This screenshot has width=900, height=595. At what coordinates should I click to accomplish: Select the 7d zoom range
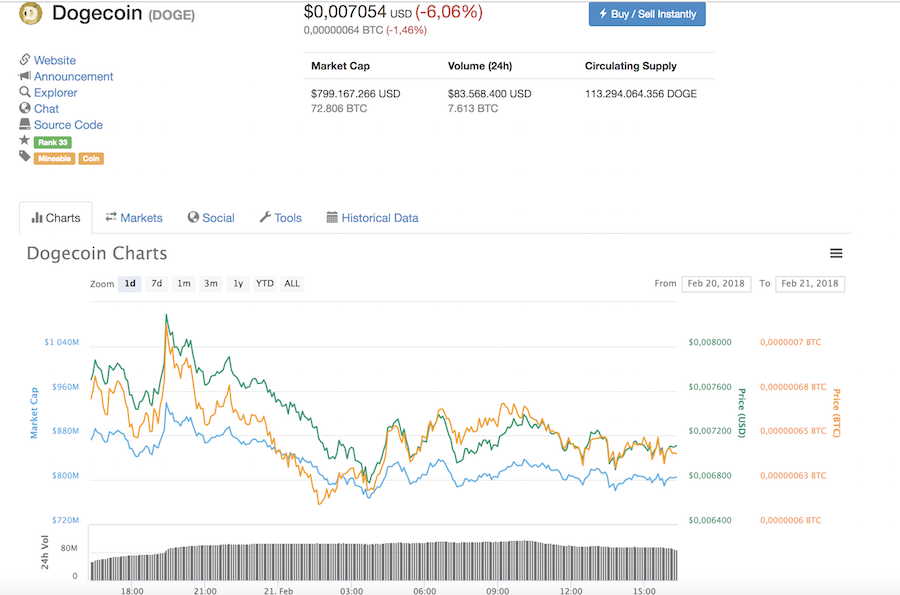157,283
